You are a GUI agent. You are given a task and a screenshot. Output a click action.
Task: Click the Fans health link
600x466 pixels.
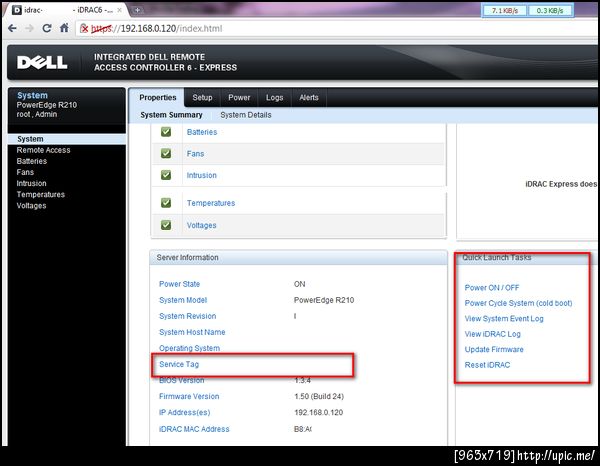tap(195, 153)
